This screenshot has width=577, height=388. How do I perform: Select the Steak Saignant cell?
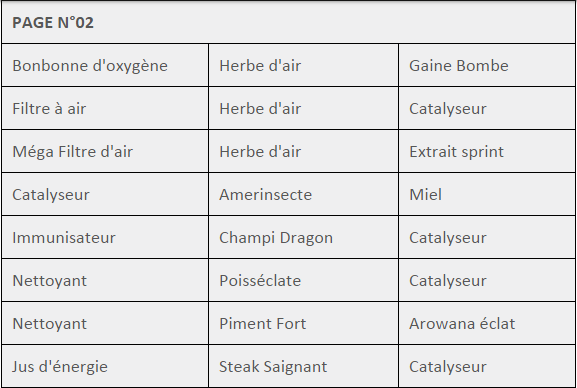[x=303, y=366]
